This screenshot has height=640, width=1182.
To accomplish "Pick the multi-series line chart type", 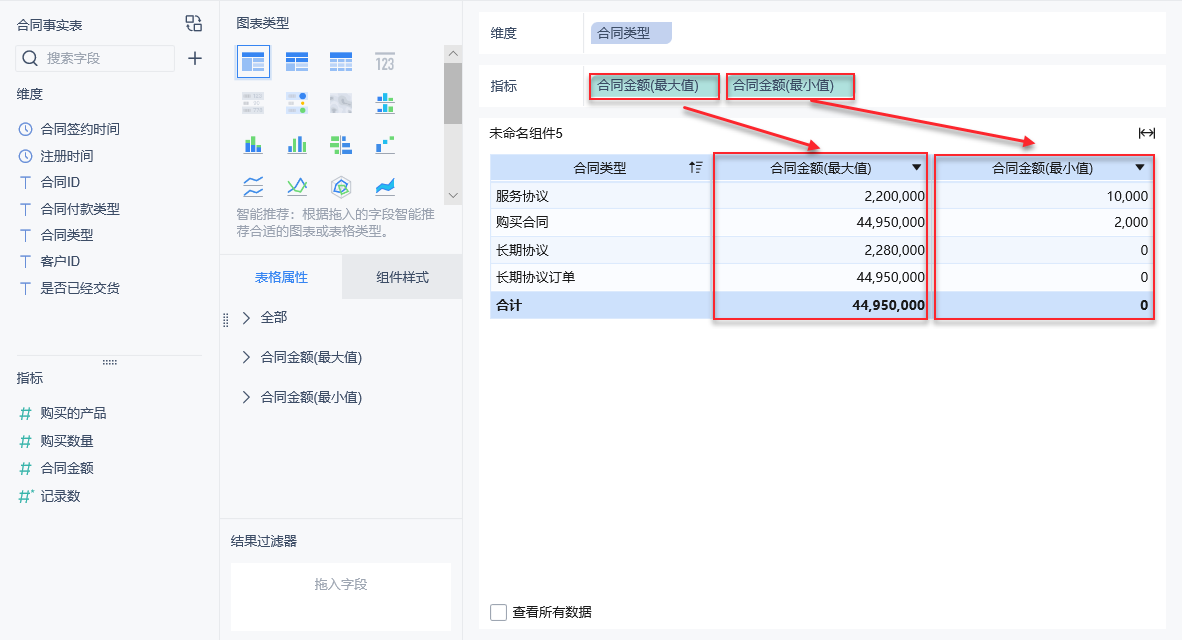I will pos(297,185).
